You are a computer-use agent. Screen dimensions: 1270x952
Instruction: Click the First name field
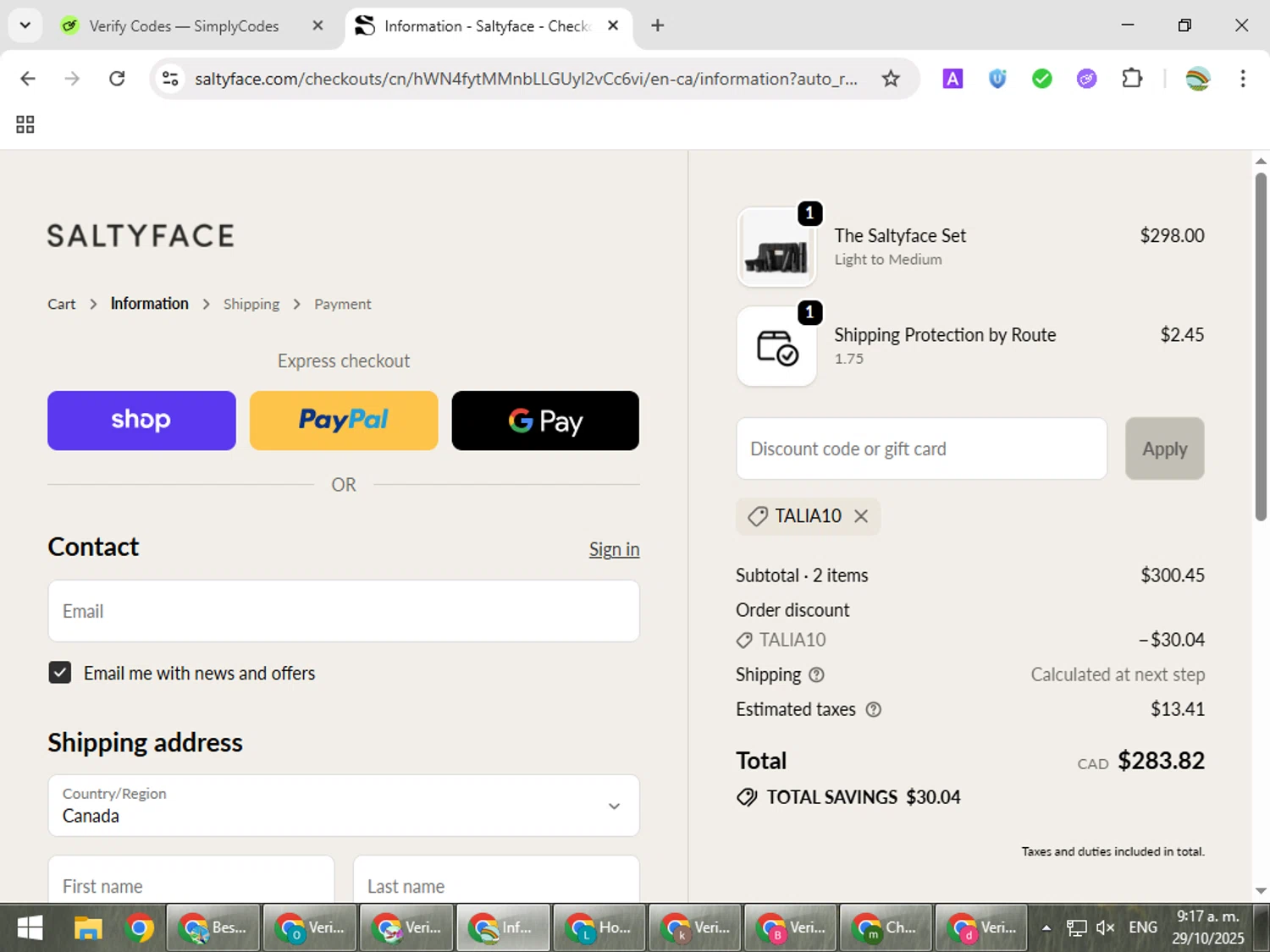tap(191, 879)
